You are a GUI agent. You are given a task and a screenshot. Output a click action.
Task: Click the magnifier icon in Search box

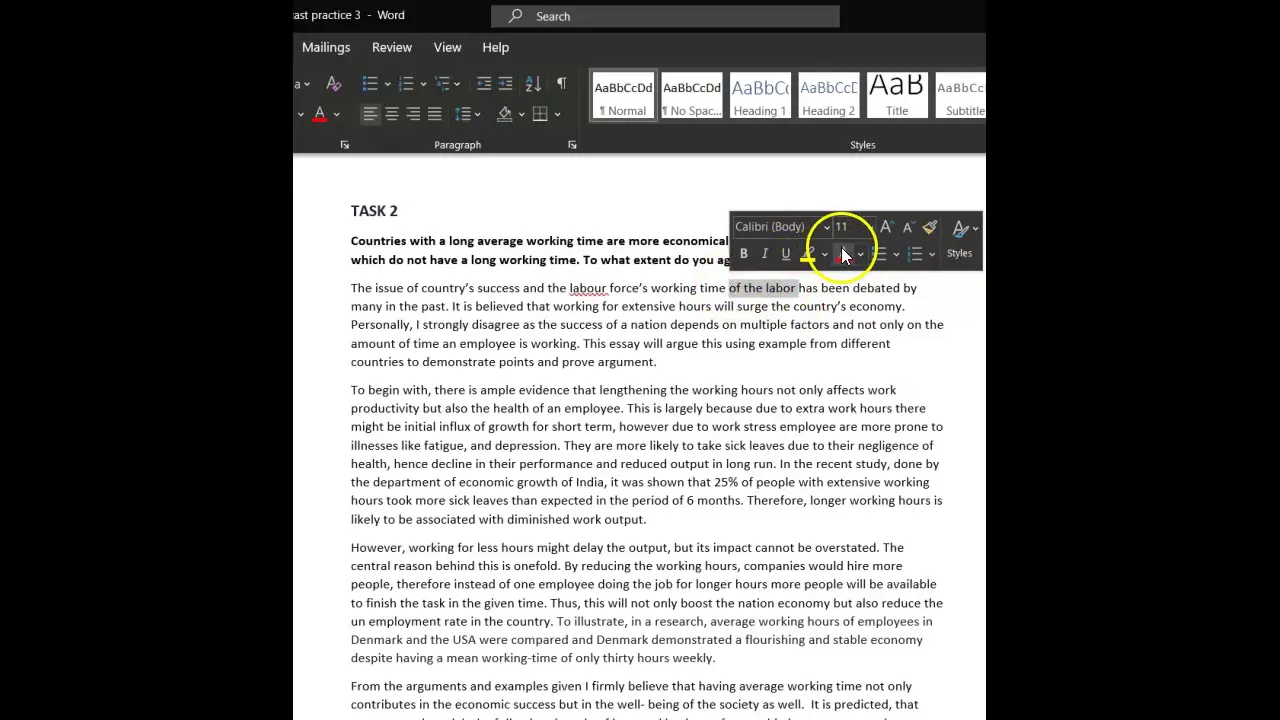coord(515,16)
